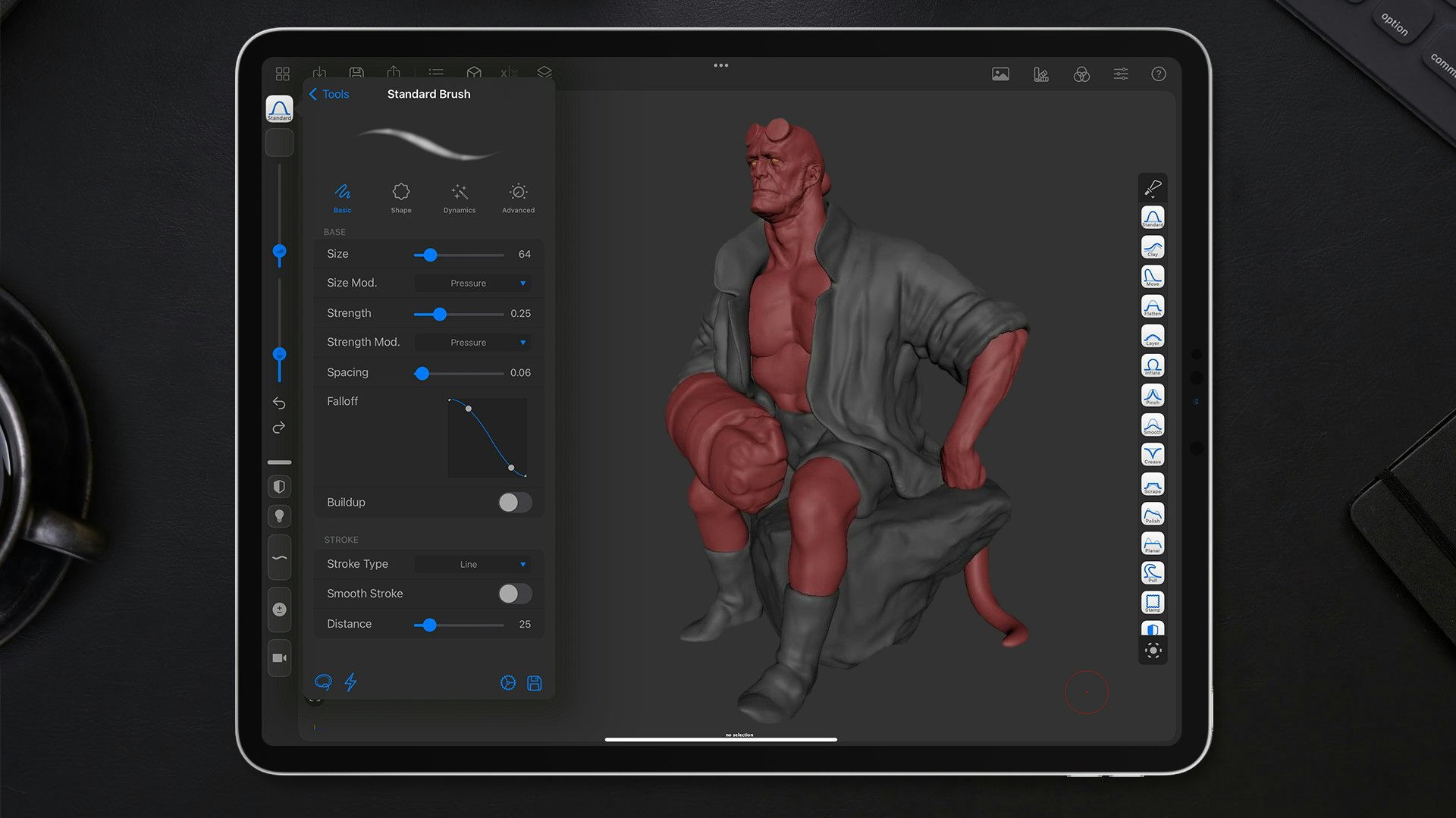Open the cube object icon in top toolbar
The image size is (1456, 818).
474,72
